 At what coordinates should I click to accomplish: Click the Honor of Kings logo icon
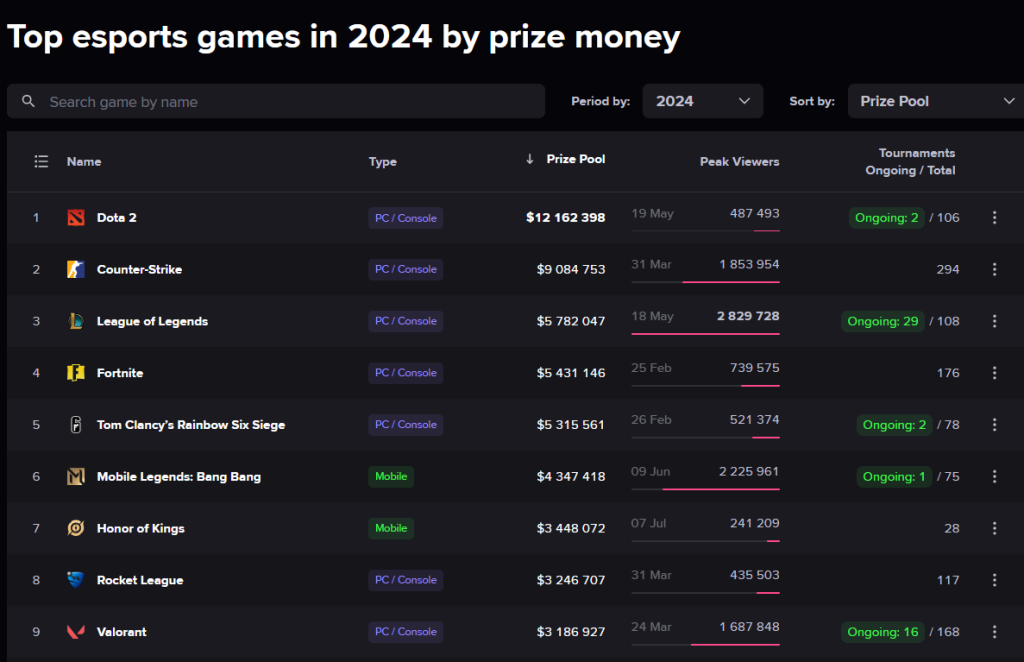(76, 528)
